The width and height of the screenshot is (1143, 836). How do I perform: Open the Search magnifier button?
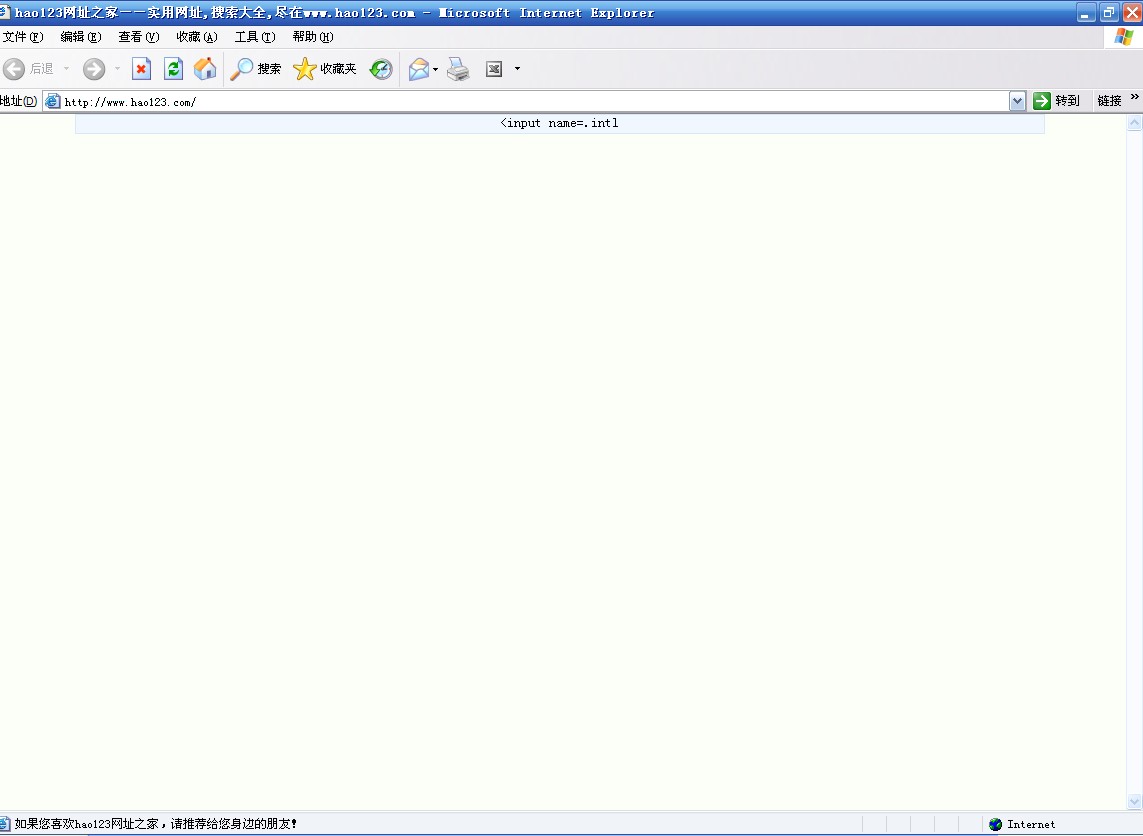(x=255, y=69)
